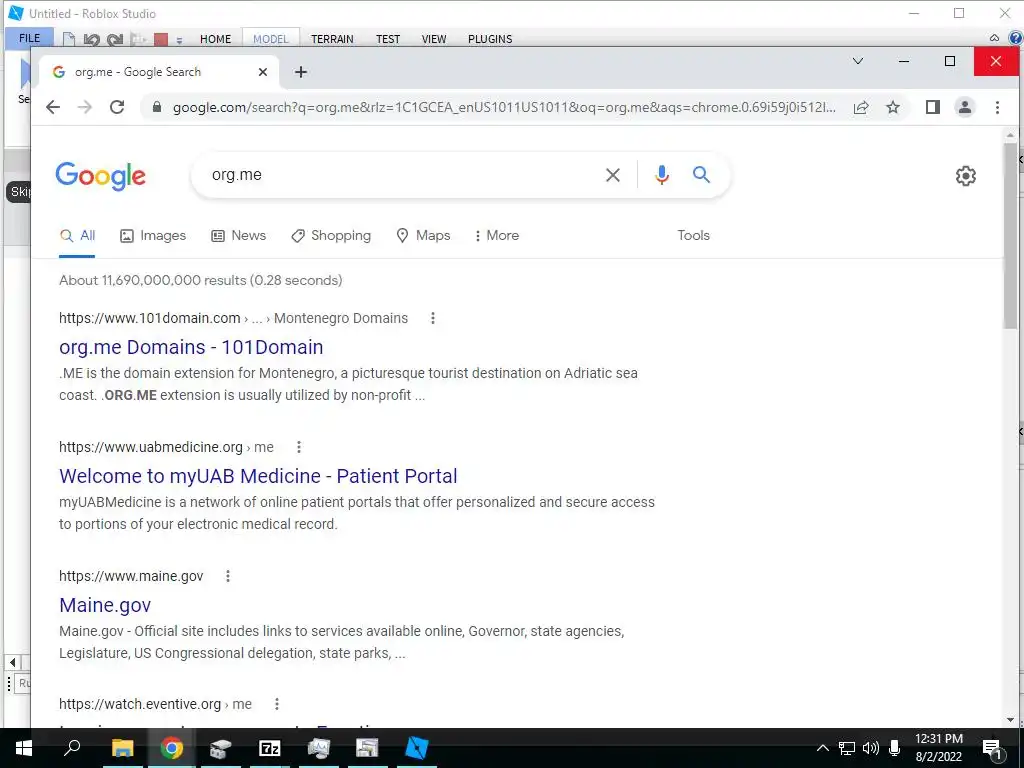
Task: Open FILE menu in Roblox Studio
Action: pos(29,39)
